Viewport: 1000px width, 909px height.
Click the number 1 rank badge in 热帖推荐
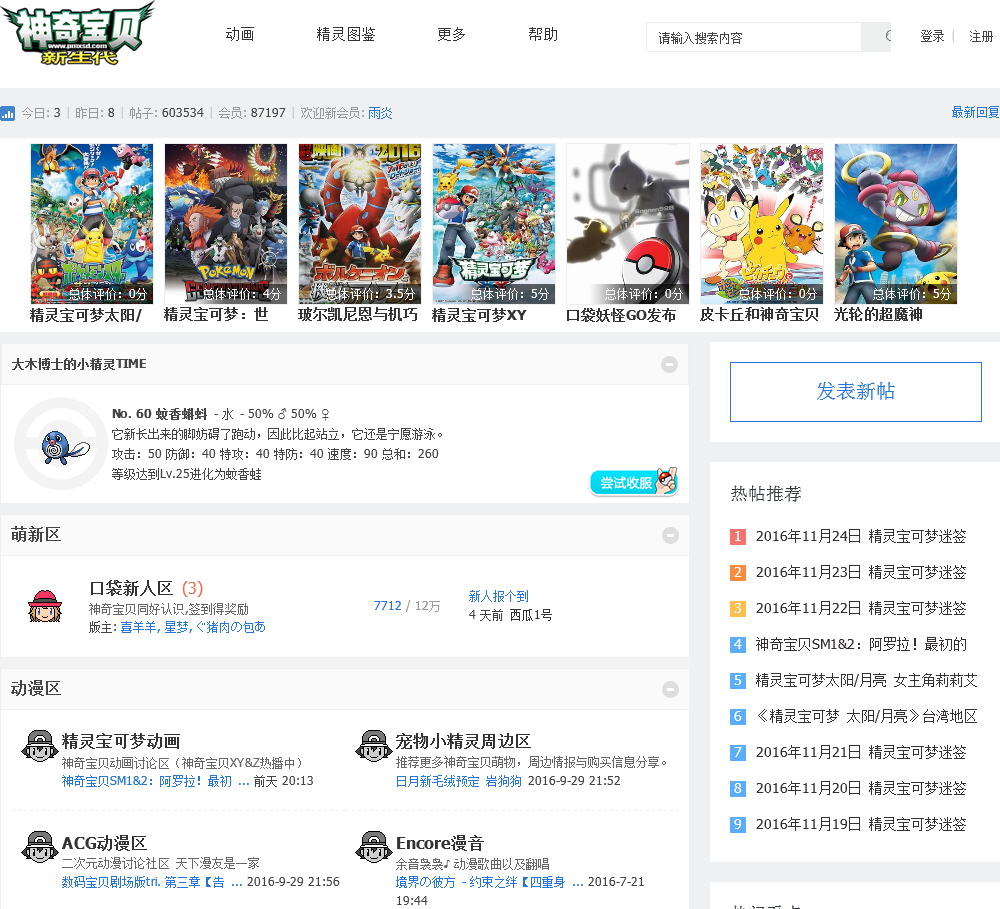(x=738, y=536)
